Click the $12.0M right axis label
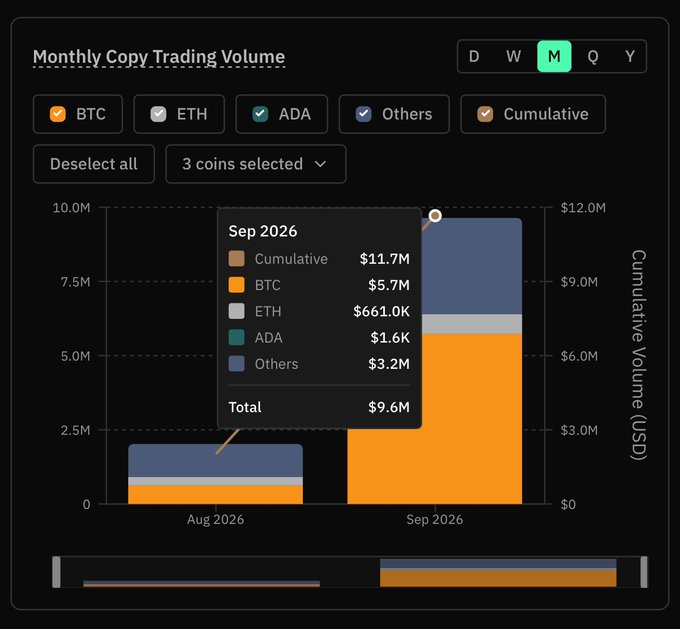 [583, 208]
